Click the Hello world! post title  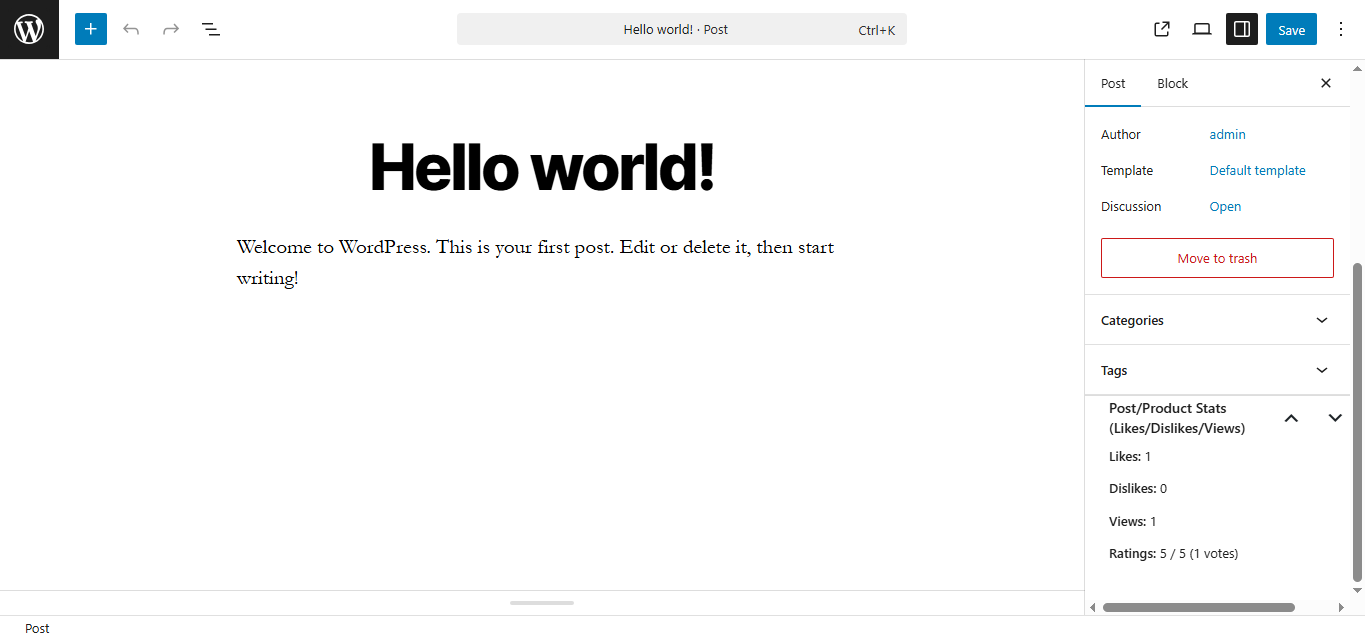(542, 166)
